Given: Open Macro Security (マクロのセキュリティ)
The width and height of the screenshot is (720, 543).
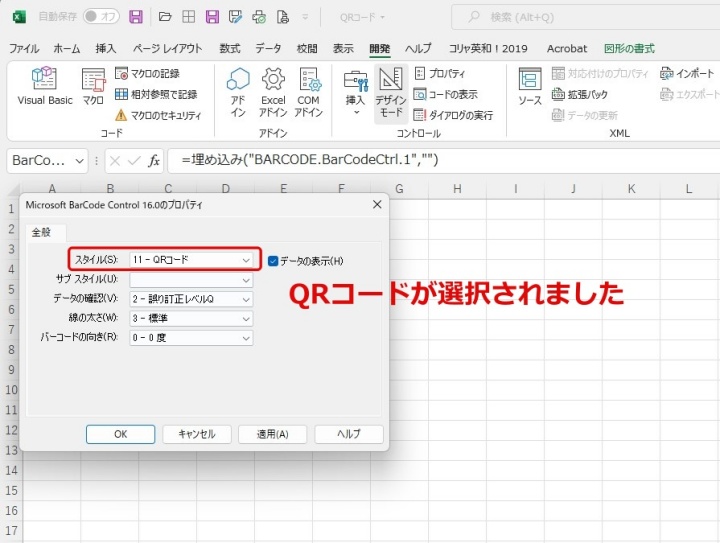Looking at the screenshot, I should [158, 115].
